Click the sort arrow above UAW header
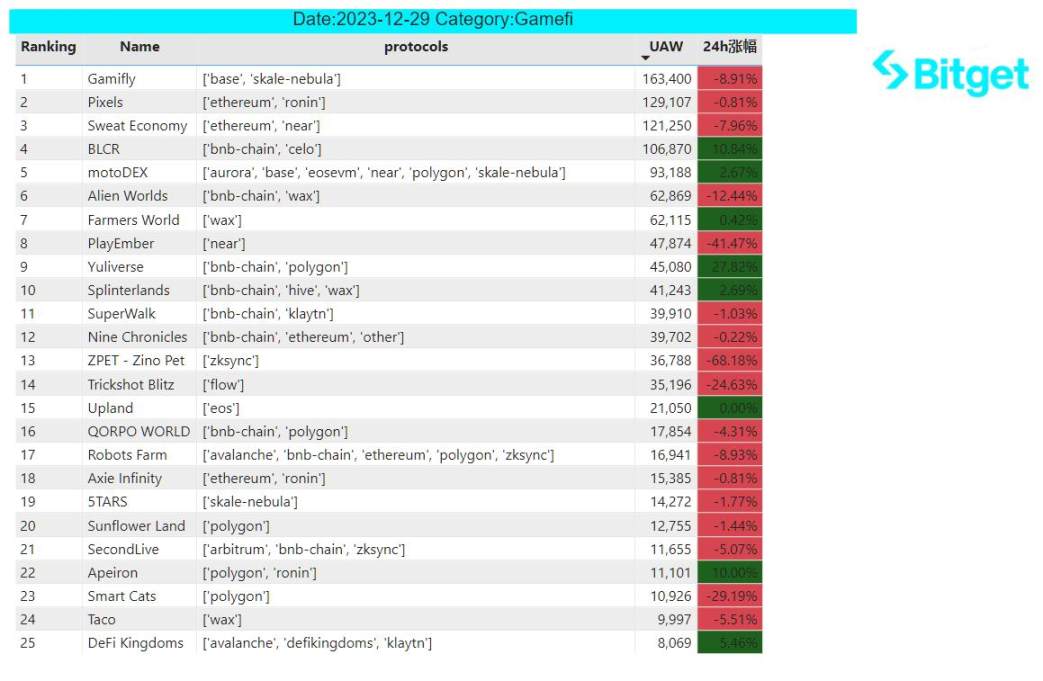This screenshot has height=681, width=1043. (x=645, y=58)
